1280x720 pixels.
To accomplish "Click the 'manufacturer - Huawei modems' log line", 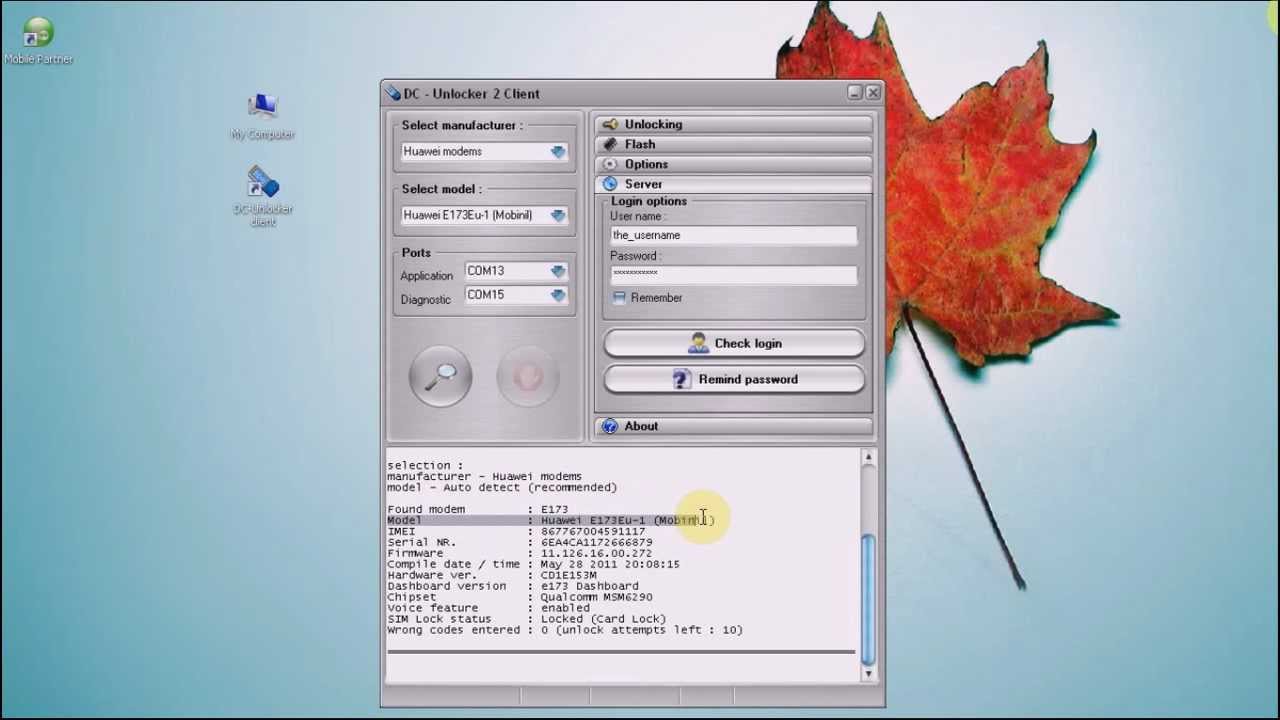I will (484, 476).
